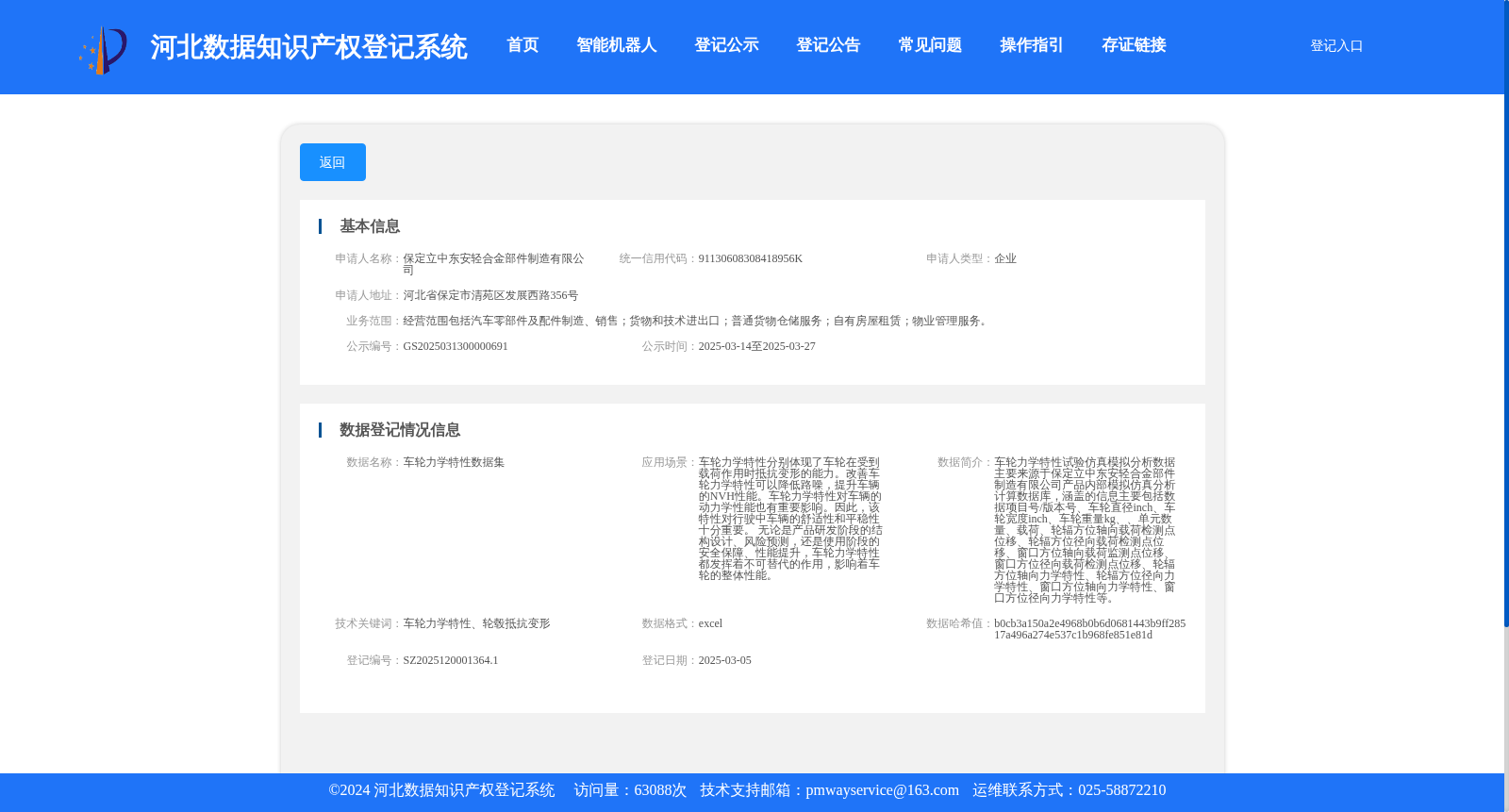Click the 基本信息 section heading
The height and width of the screenshot is (812, 1509).
[x=370, y=226]
